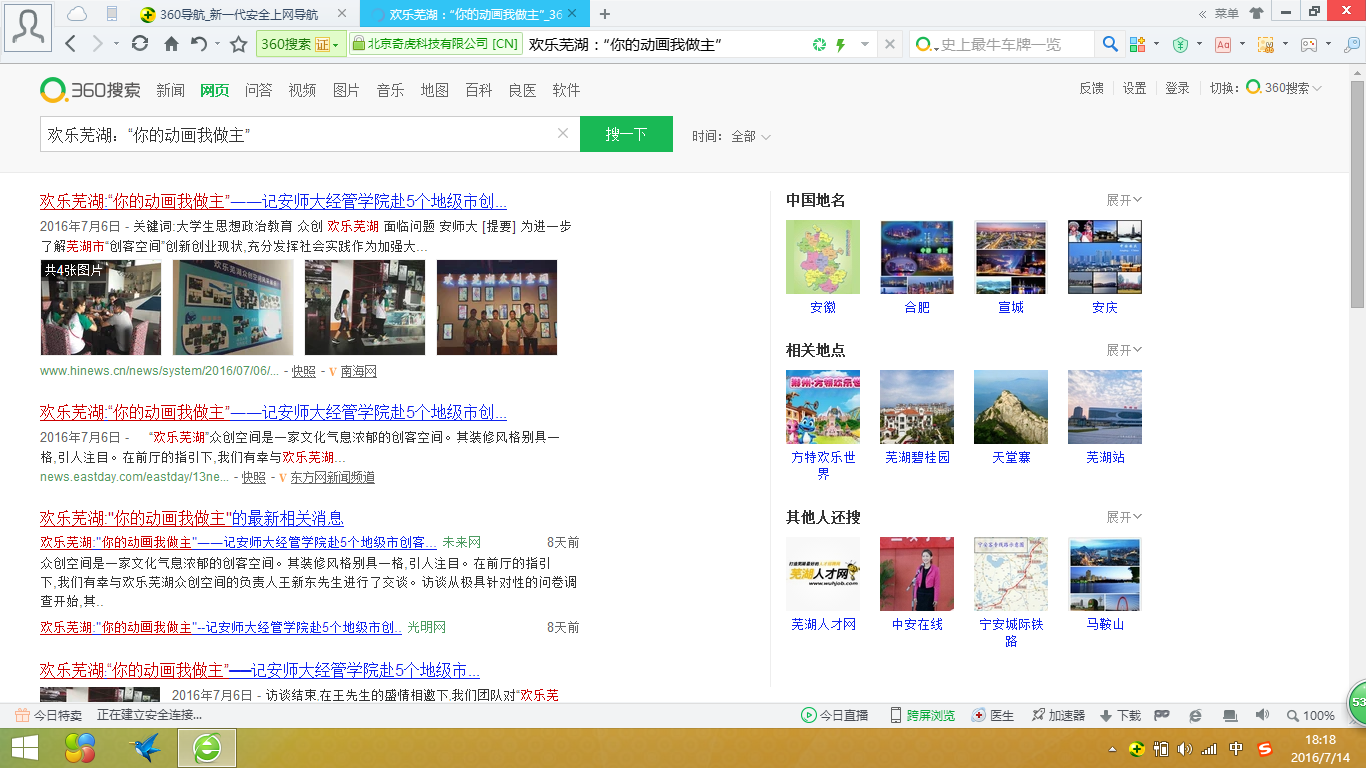Open the 加速器 accelerator tool
The height and width of the screenshot is (768, 1366).
[x=1058, y=716]
